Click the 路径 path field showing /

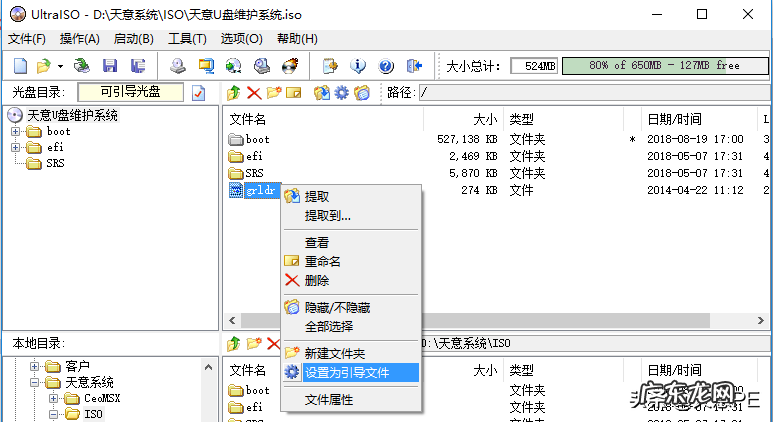tap(594, 93)
